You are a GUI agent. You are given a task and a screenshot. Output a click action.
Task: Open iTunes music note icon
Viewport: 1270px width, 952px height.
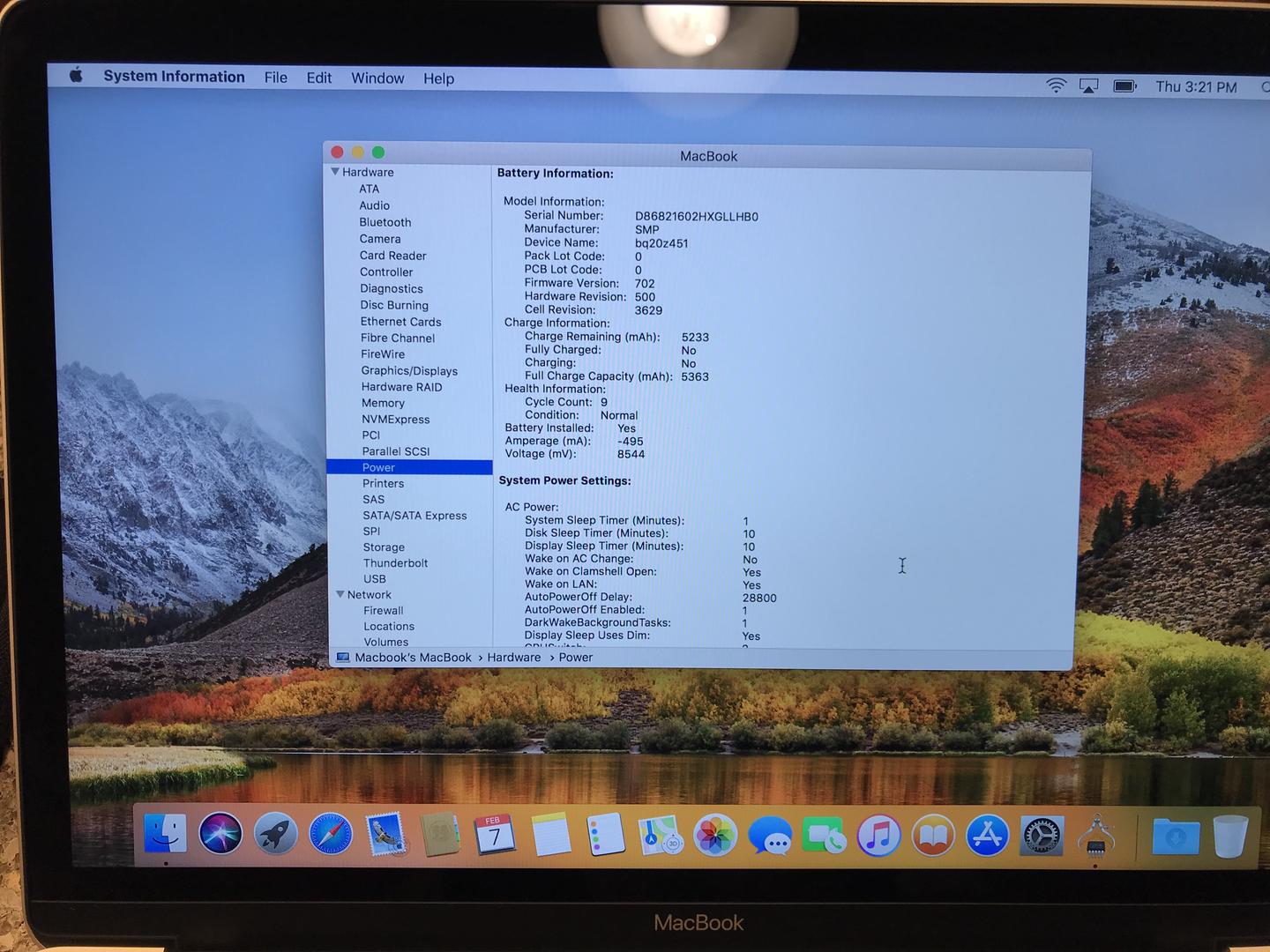878,835
